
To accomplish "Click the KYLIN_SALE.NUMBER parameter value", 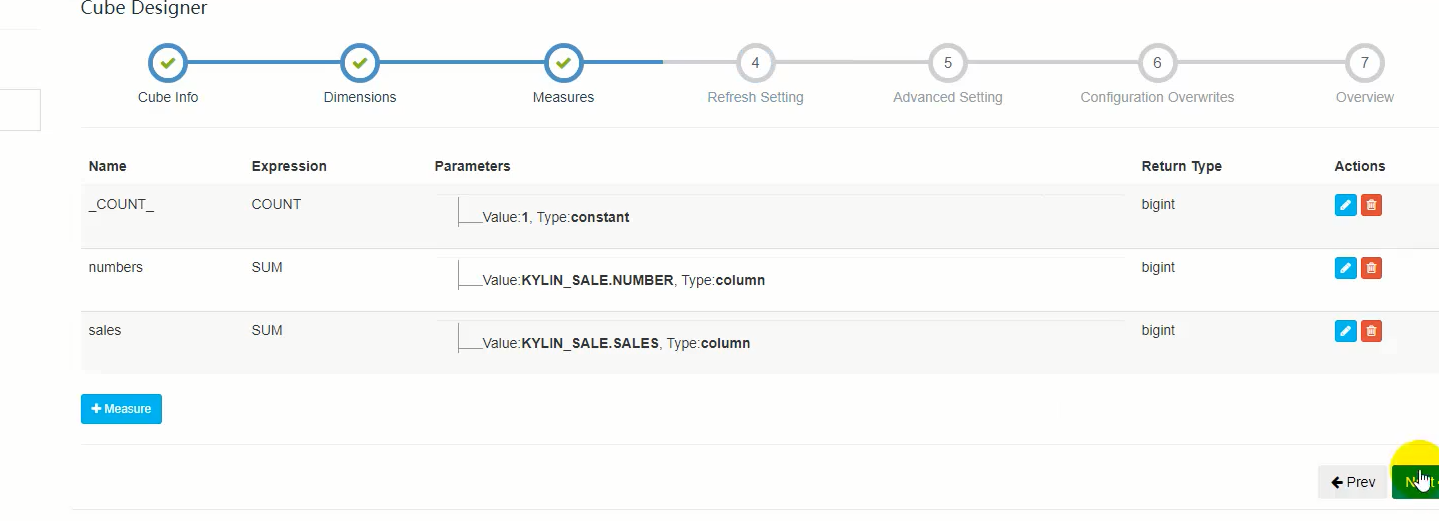I will click(x=597, y=281).
